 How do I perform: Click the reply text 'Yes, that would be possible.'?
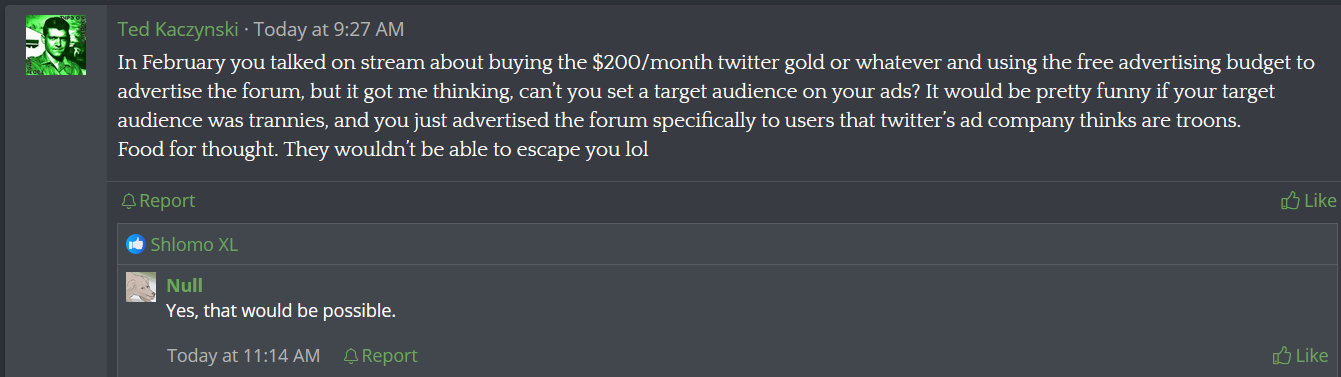pyautogui.click(x=280, y=311)
